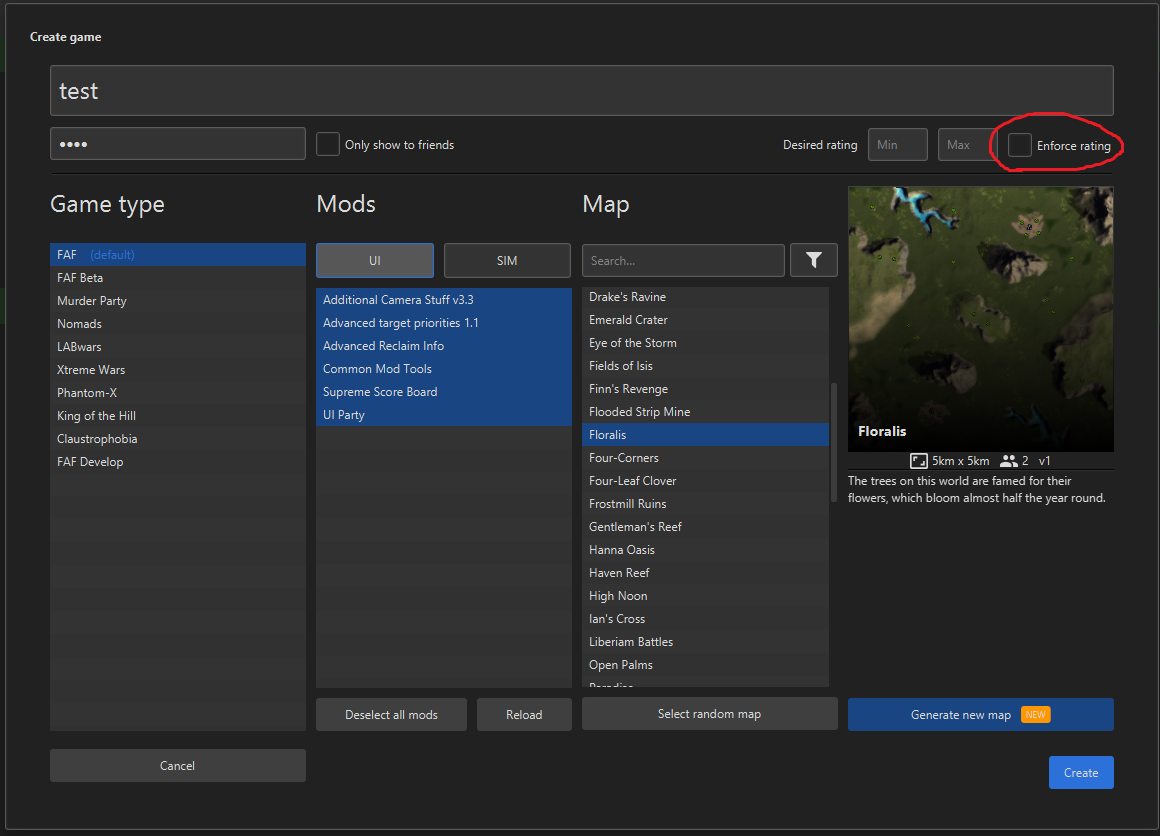Toggle the Supreme Score Board mod

coord(444,391)
